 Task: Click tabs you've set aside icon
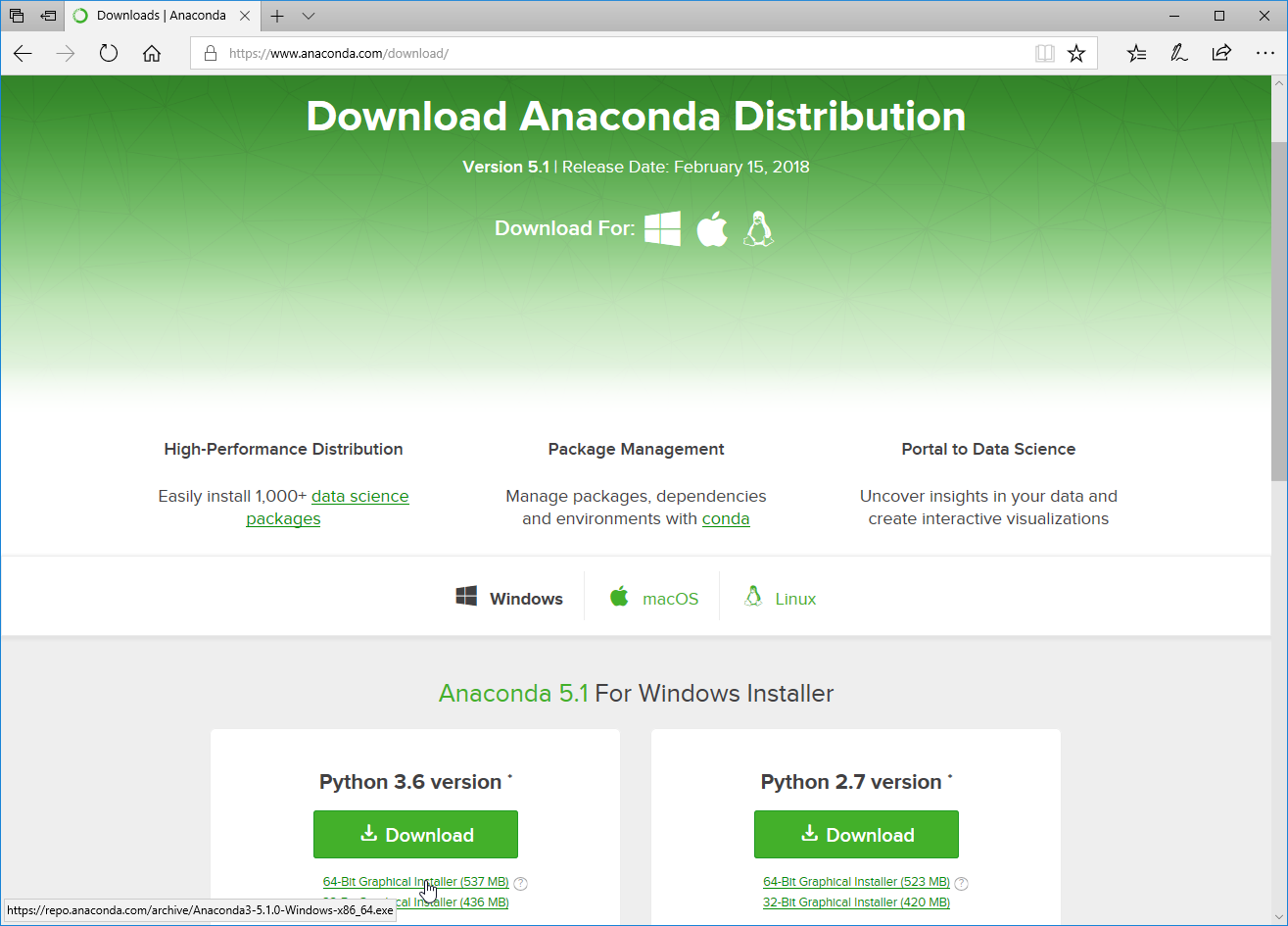(x=17, y=16)
